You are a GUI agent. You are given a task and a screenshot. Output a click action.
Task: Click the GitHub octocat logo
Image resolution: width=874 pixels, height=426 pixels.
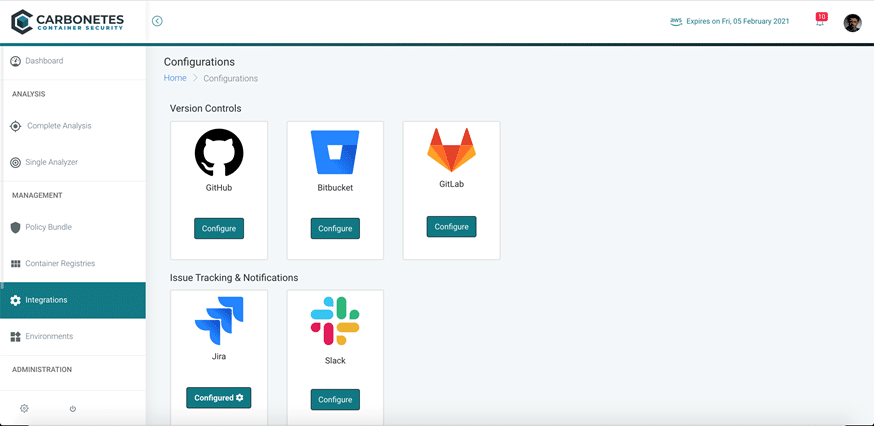pos(219,152)
